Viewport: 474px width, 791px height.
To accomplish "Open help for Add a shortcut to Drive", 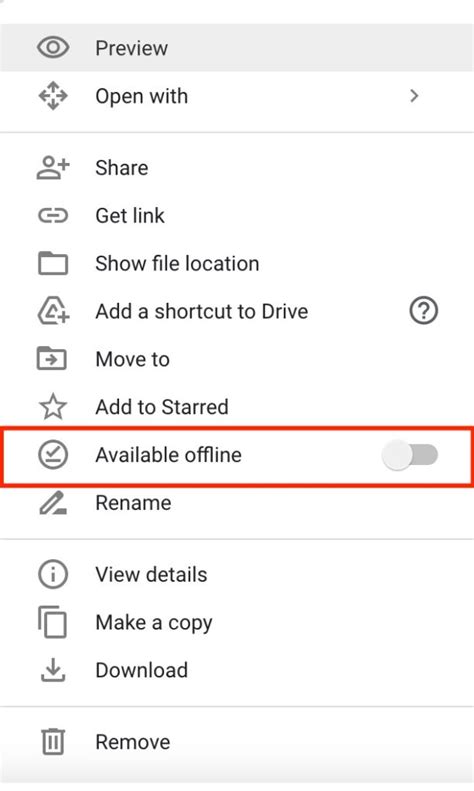I will coord(424,311).
